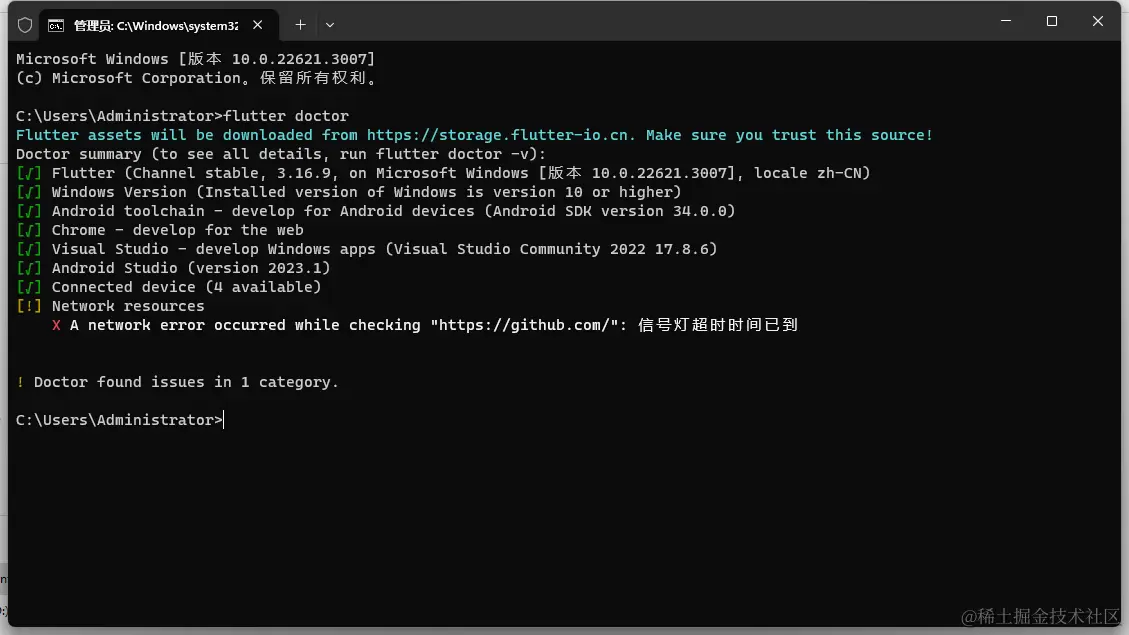The height and width of the screenshot is (635, 1129).
Task: Click the green checkmark beside Connected device
Action: (x=28, y=287)
